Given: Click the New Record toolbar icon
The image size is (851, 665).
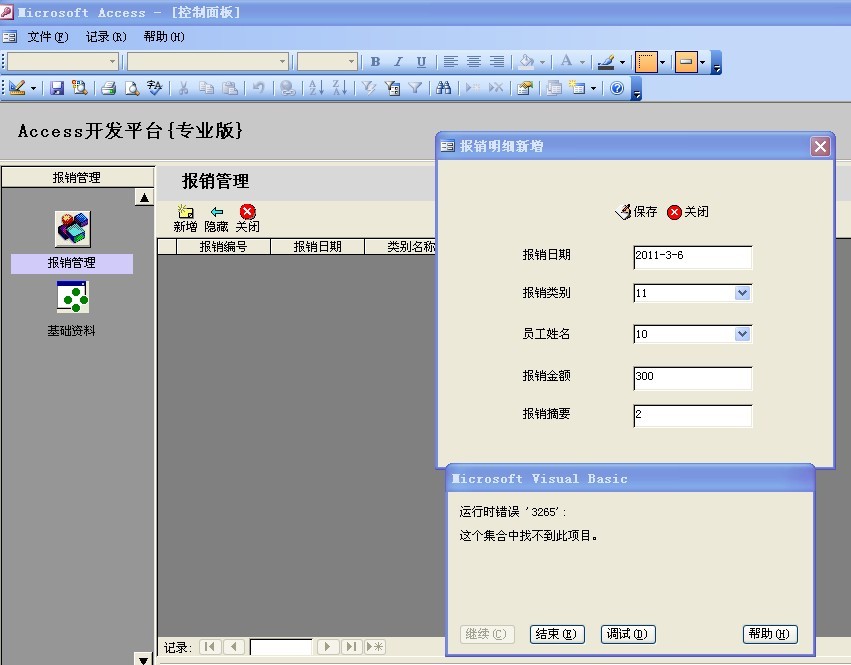Looking at the screenshot, I should (473, 88).
